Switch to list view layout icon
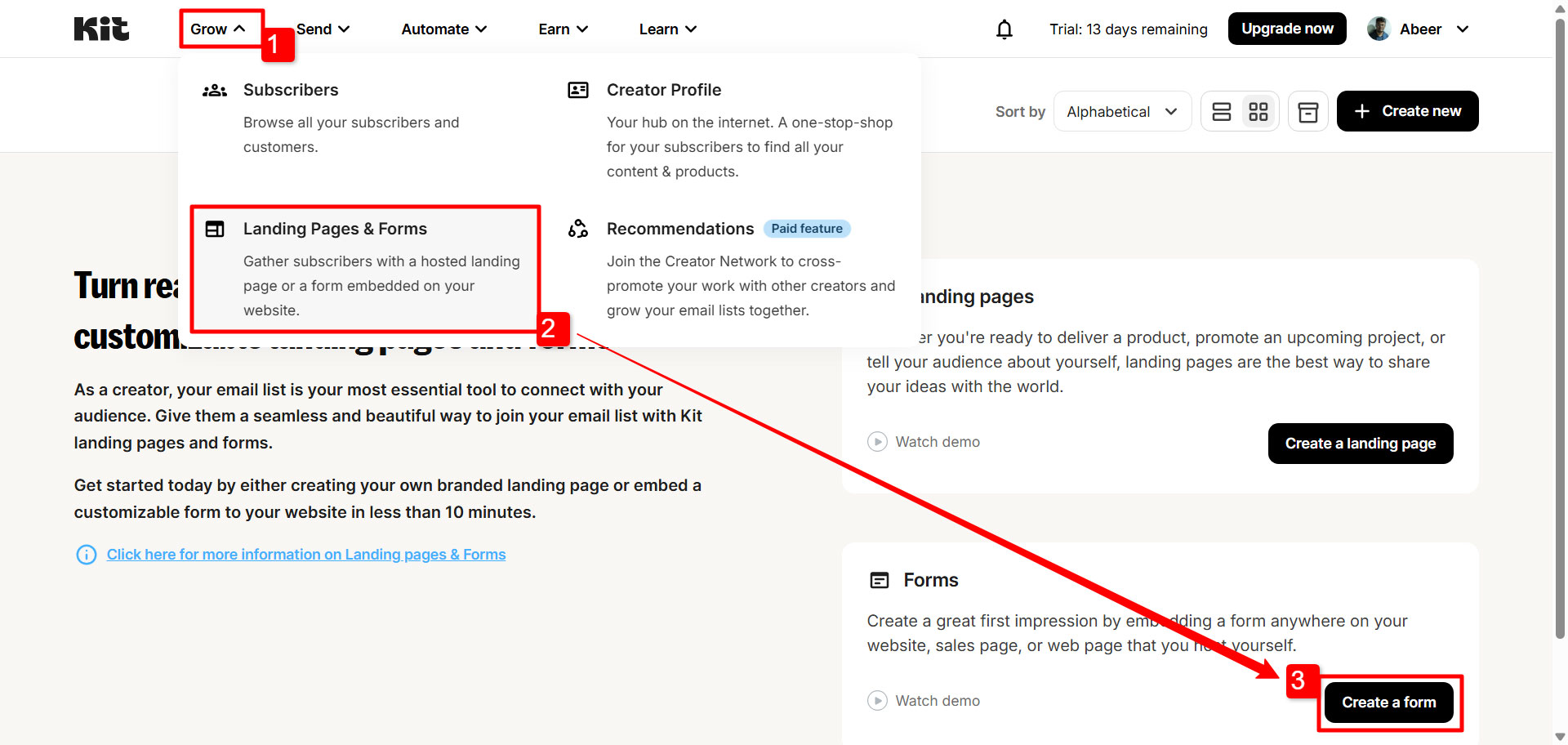 click(x=1222, y=112)
